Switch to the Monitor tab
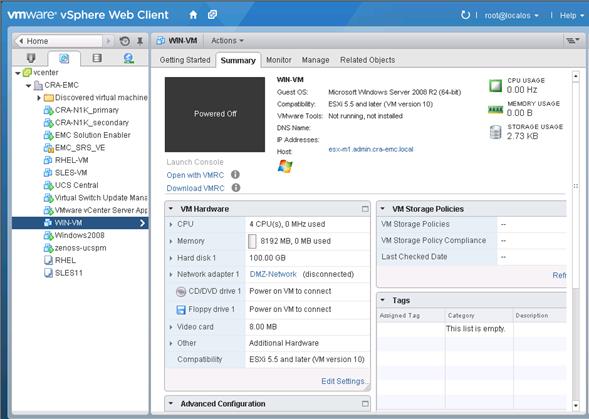This screenshot has height=419, width=589. 278,60
